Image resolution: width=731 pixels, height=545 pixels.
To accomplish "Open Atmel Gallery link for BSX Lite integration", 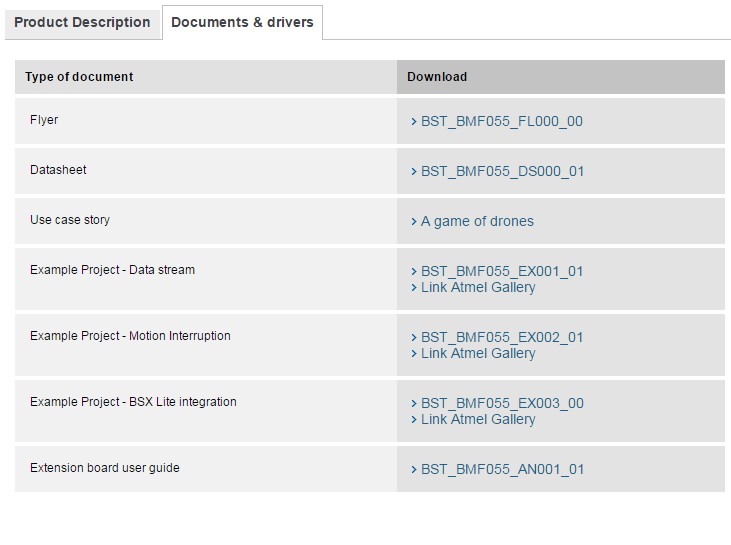I will click(478, 419).
